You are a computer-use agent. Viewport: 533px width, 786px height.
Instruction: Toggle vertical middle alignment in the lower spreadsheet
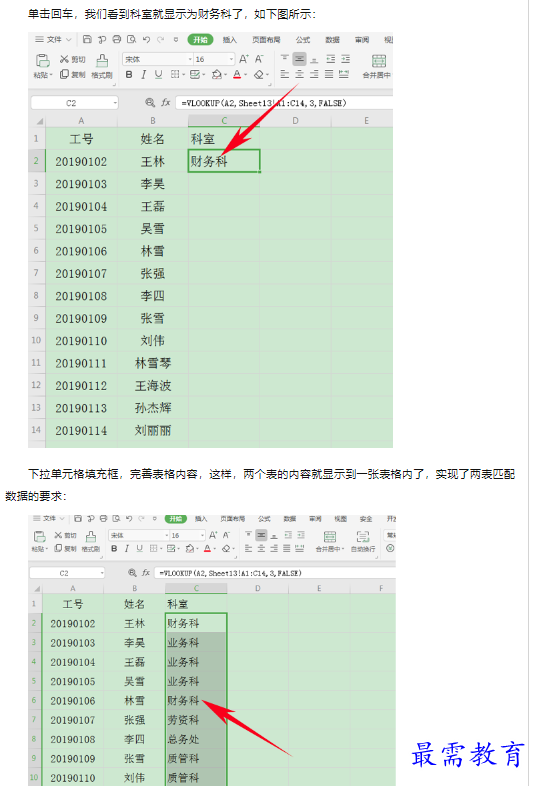[x=261, y=535]
